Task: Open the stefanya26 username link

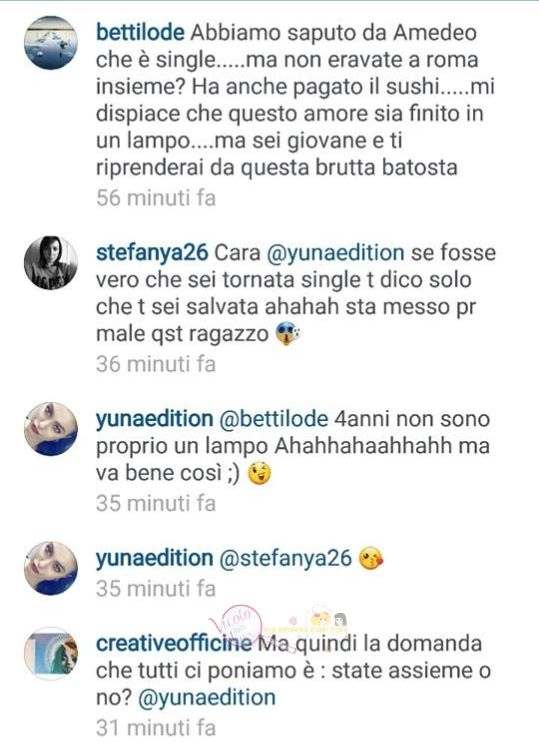Action: pyautogui.click(x=152, y=253)
